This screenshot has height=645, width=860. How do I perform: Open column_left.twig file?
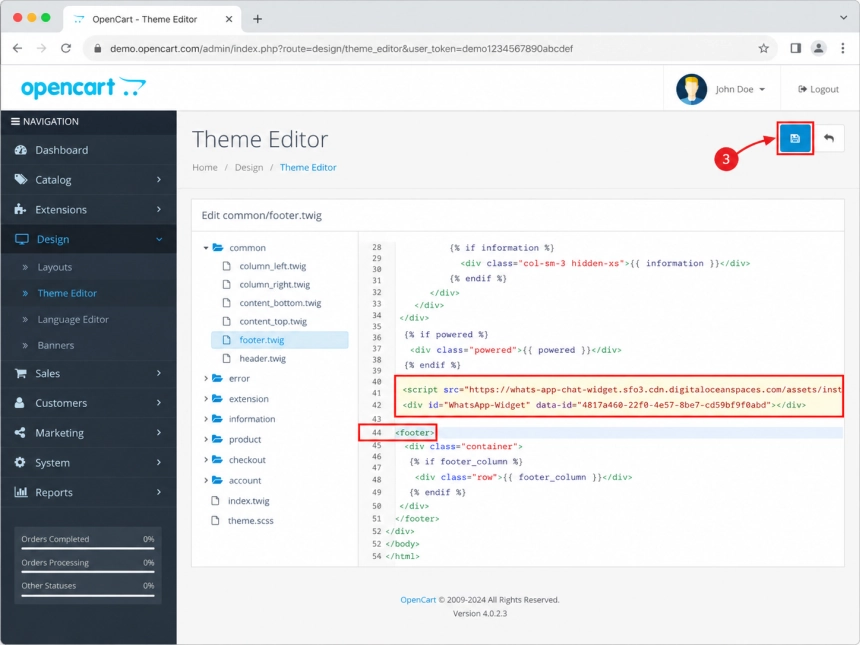click(273, 266)
